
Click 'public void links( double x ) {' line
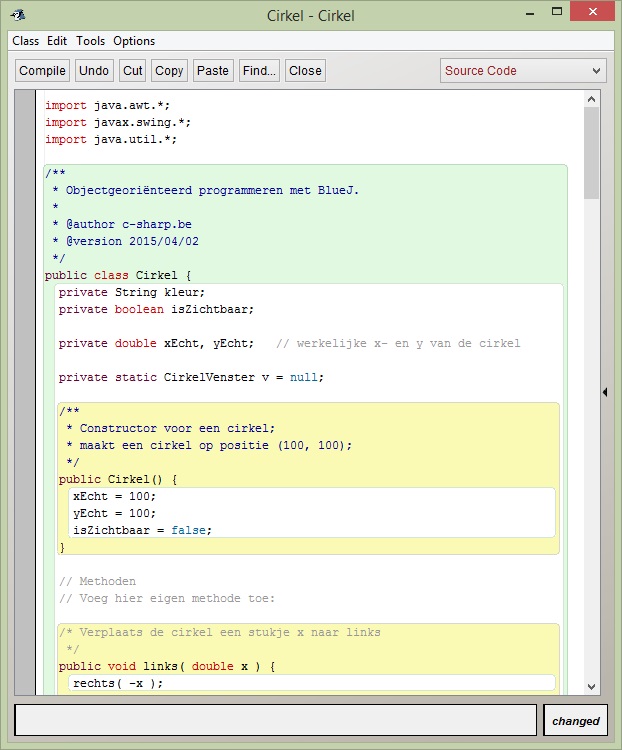[x=167, y=666]
